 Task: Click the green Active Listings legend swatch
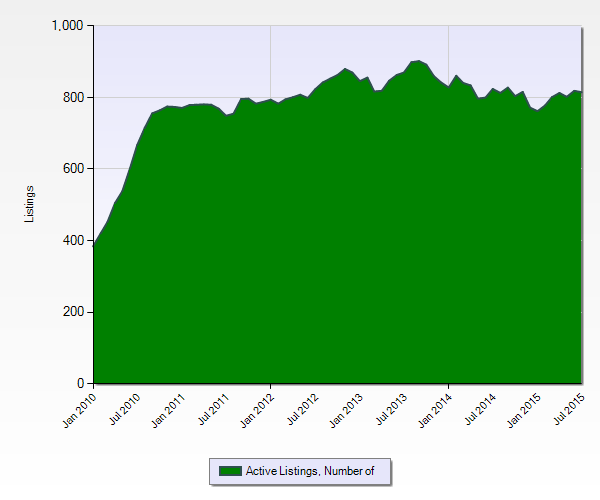pos(230,471)
